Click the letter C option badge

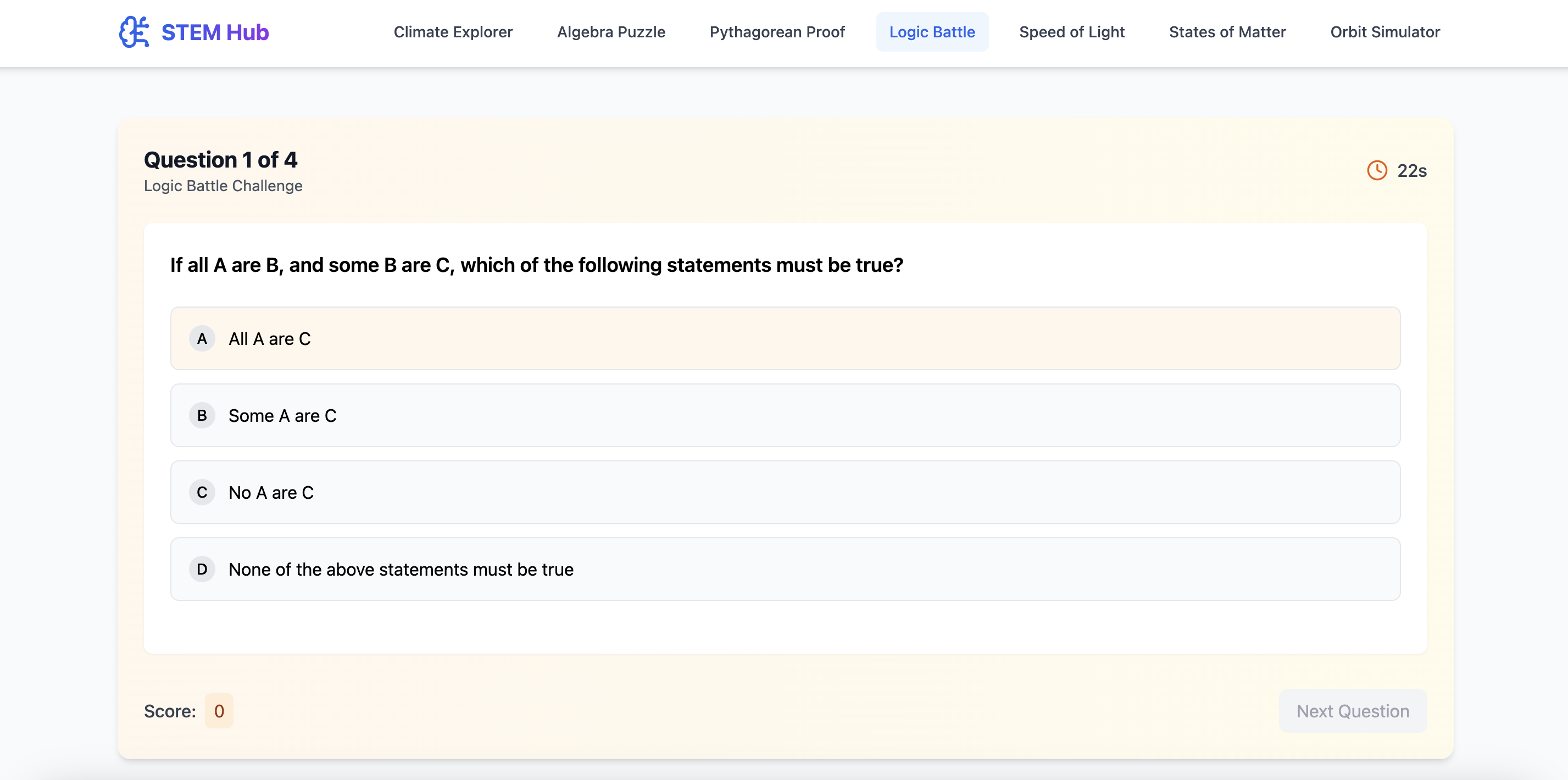(x=202, y=492)
